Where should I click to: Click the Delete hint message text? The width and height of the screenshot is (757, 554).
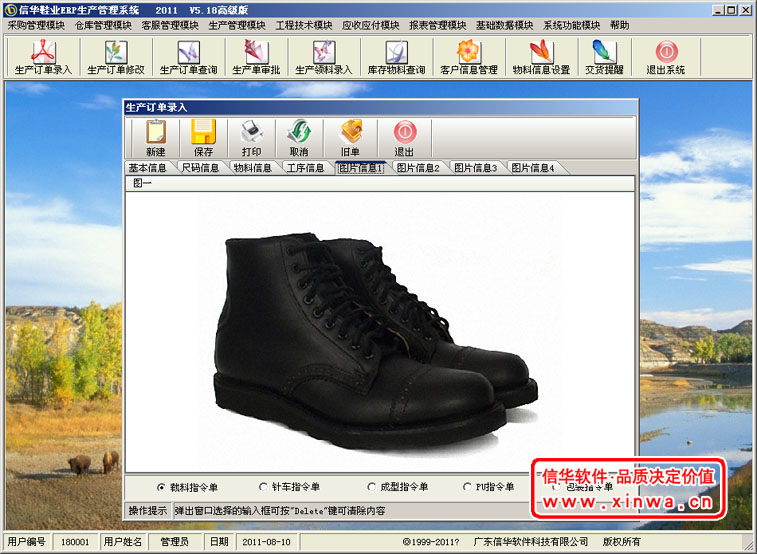tap(280, 511)
